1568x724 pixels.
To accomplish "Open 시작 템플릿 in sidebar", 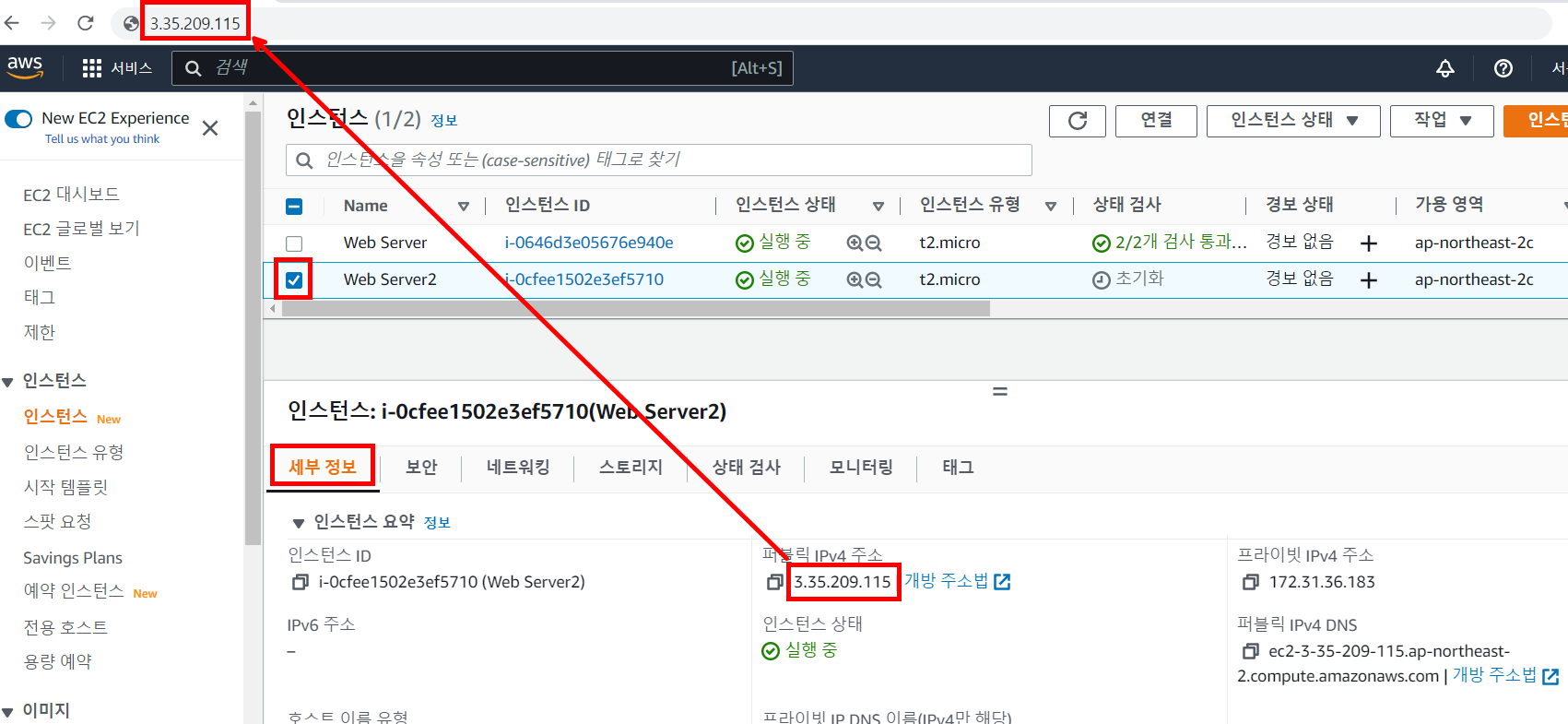I will click(65, 487).
